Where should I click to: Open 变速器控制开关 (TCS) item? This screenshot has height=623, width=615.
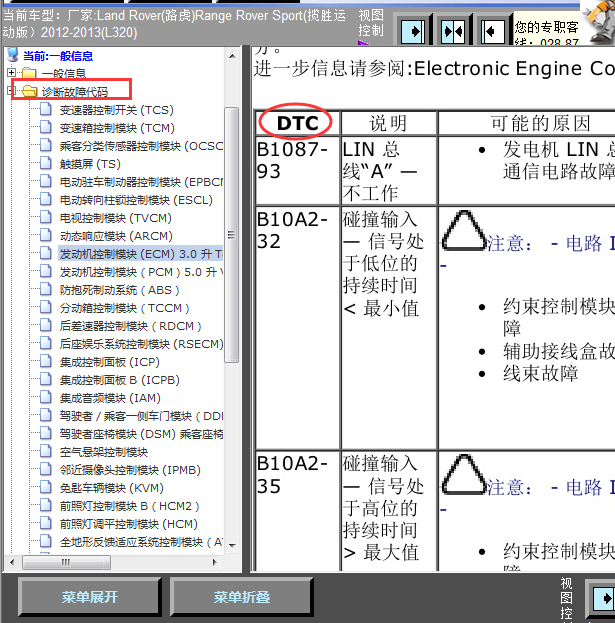click(117, 110)
